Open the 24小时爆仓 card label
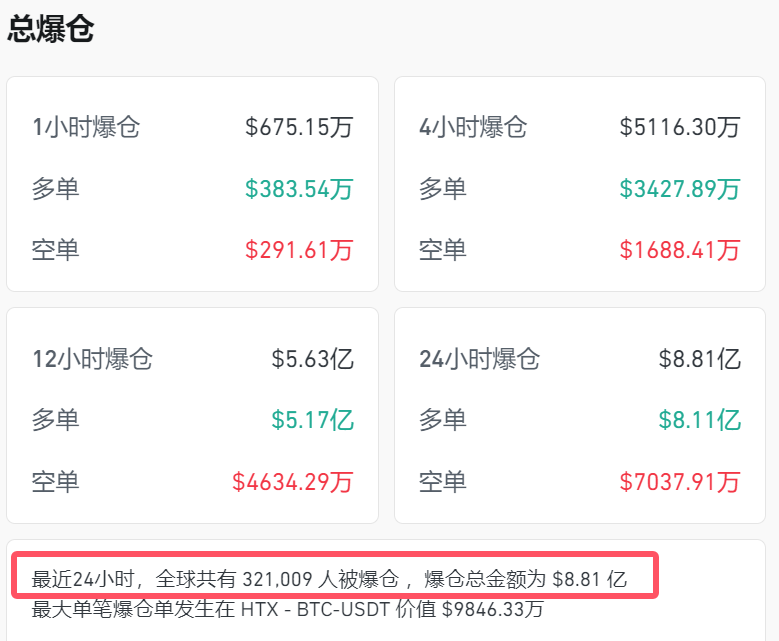The width and height of the screenshot is (779, 641). click(480, 359)
